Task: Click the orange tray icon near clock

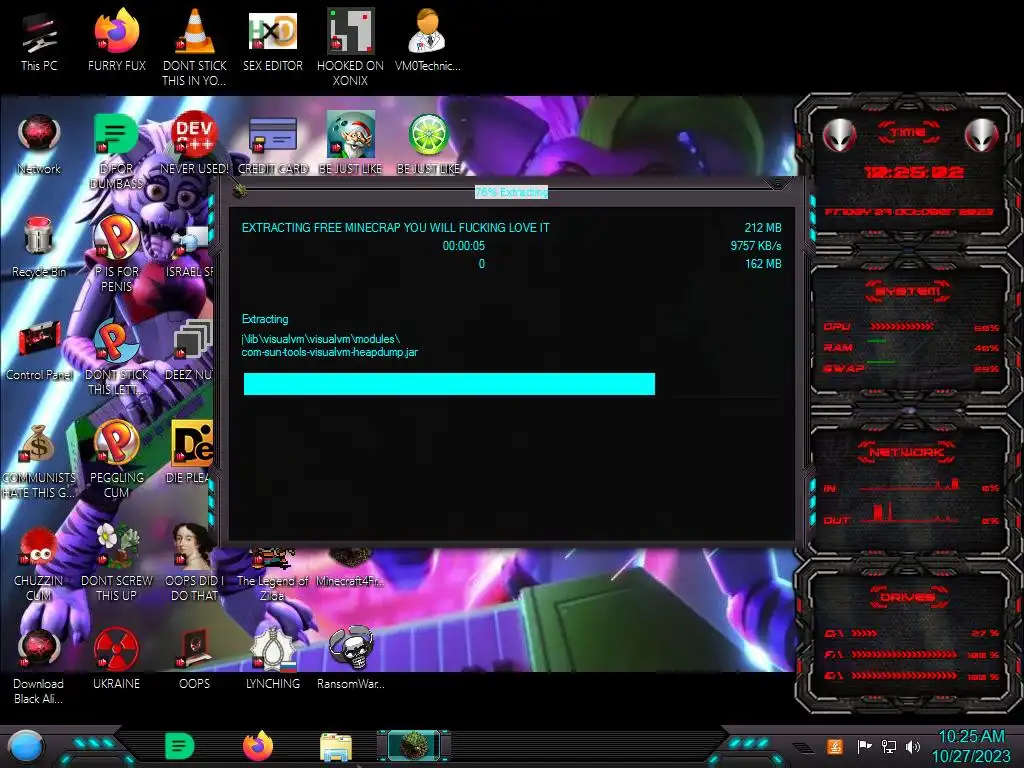Action: point(834,746)
